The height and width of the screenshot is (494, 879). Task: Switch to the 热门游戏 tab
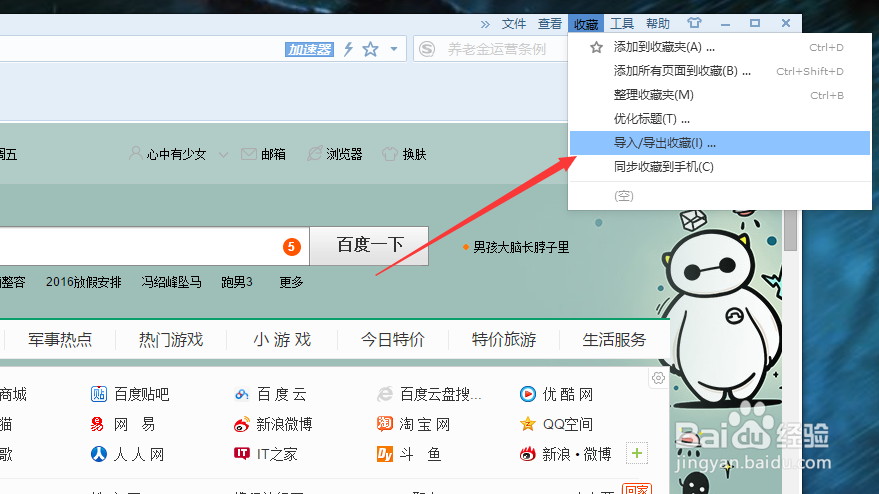click(171, 340)
